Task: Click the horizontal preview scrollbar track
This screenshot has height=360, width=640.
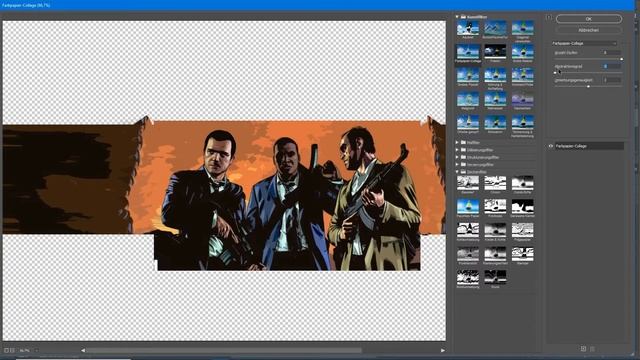Action: point(263,350)
